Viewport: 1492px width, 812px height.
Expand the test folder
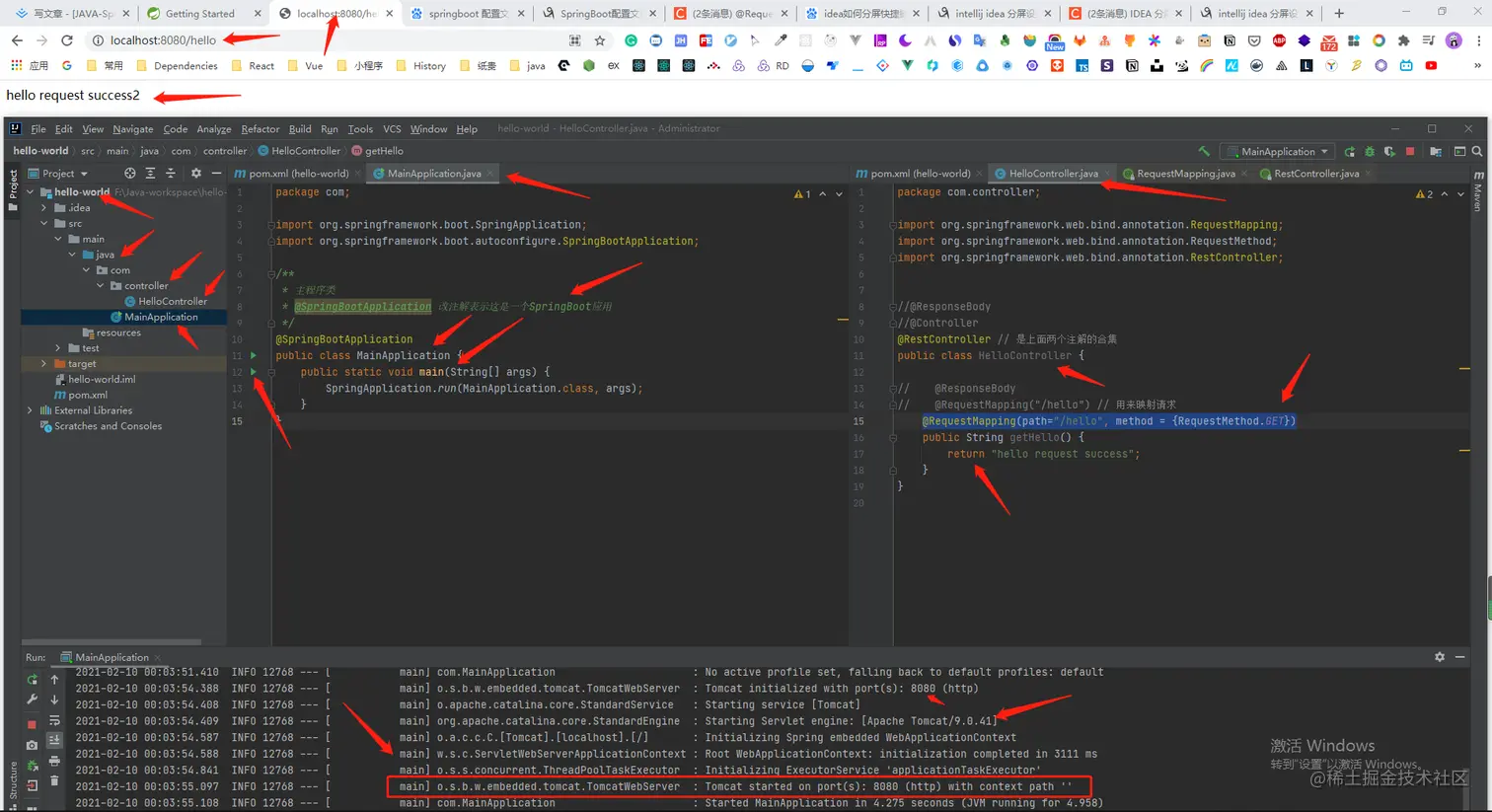[58, 348]
